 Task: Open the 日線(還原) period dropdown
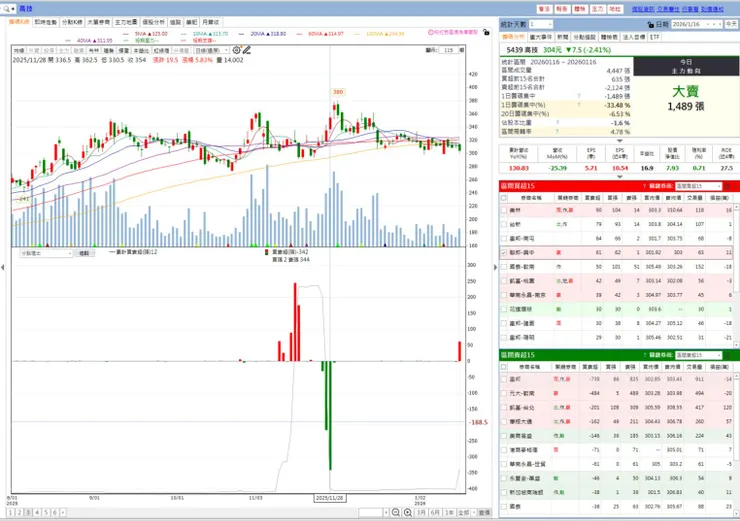tap(211, 50)
